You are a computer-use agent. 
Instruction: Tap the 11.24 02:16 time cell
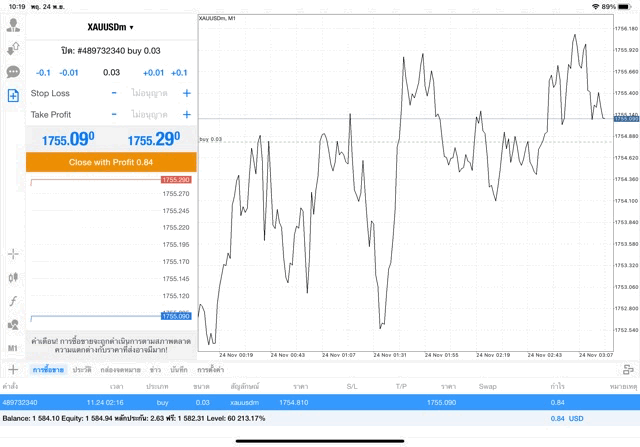tap(105, 403)
